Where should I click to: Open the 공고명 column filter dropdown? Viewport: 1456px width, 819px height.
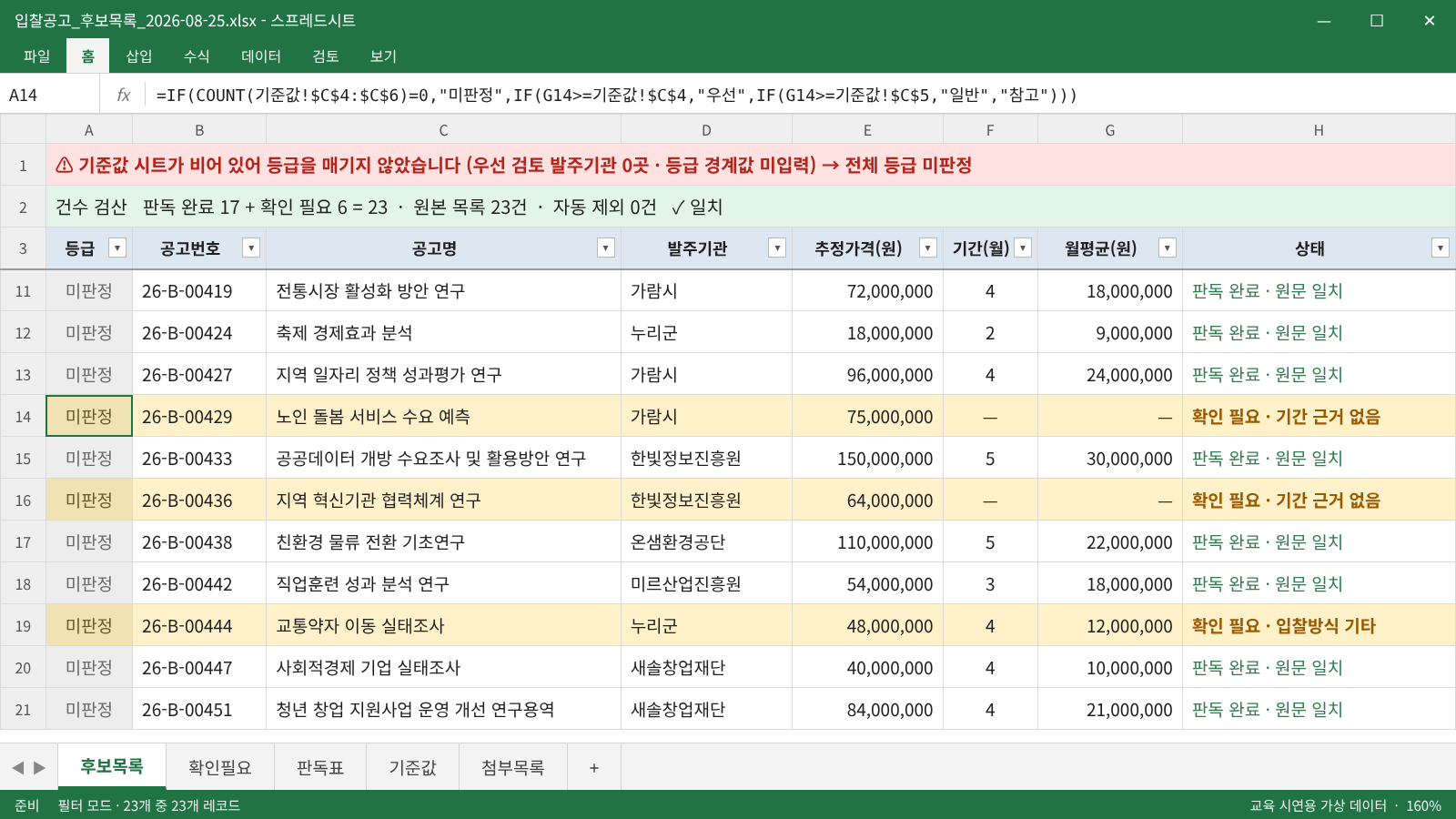[606, 248]
